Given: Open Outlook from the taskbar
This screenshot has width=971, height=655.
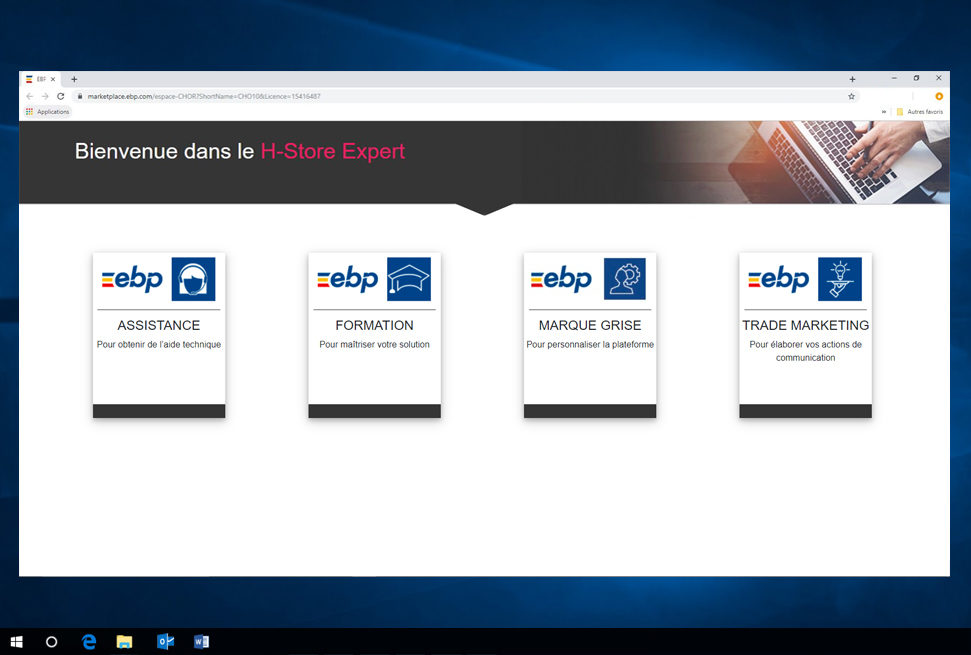Looking at the screenshot, I should tap(165, 641).
